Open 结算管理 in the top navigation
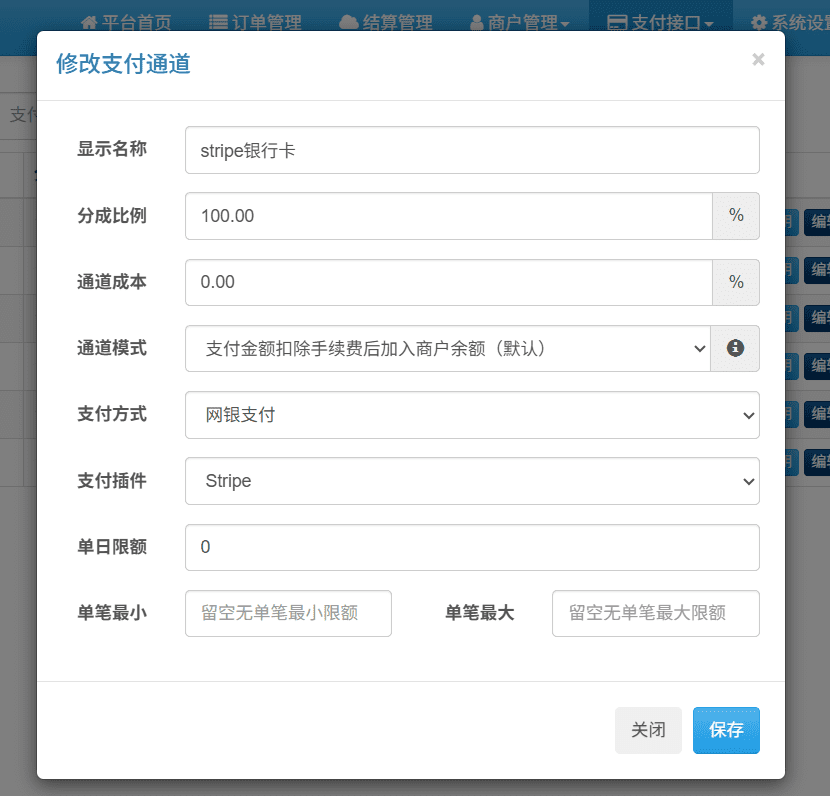The image size is (830, 796). coord(386,22)
